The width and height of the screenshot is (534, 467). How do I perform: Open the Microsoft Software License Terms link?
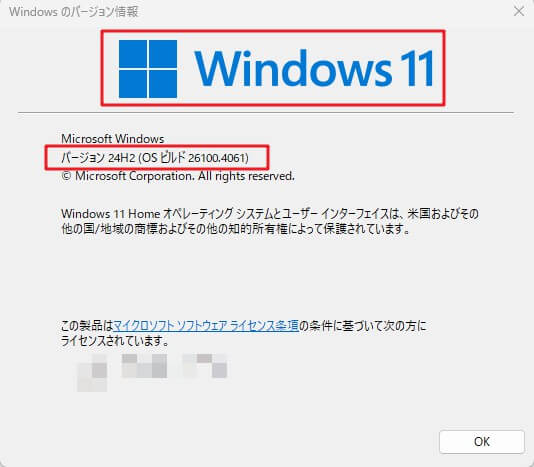click(206, 326)
